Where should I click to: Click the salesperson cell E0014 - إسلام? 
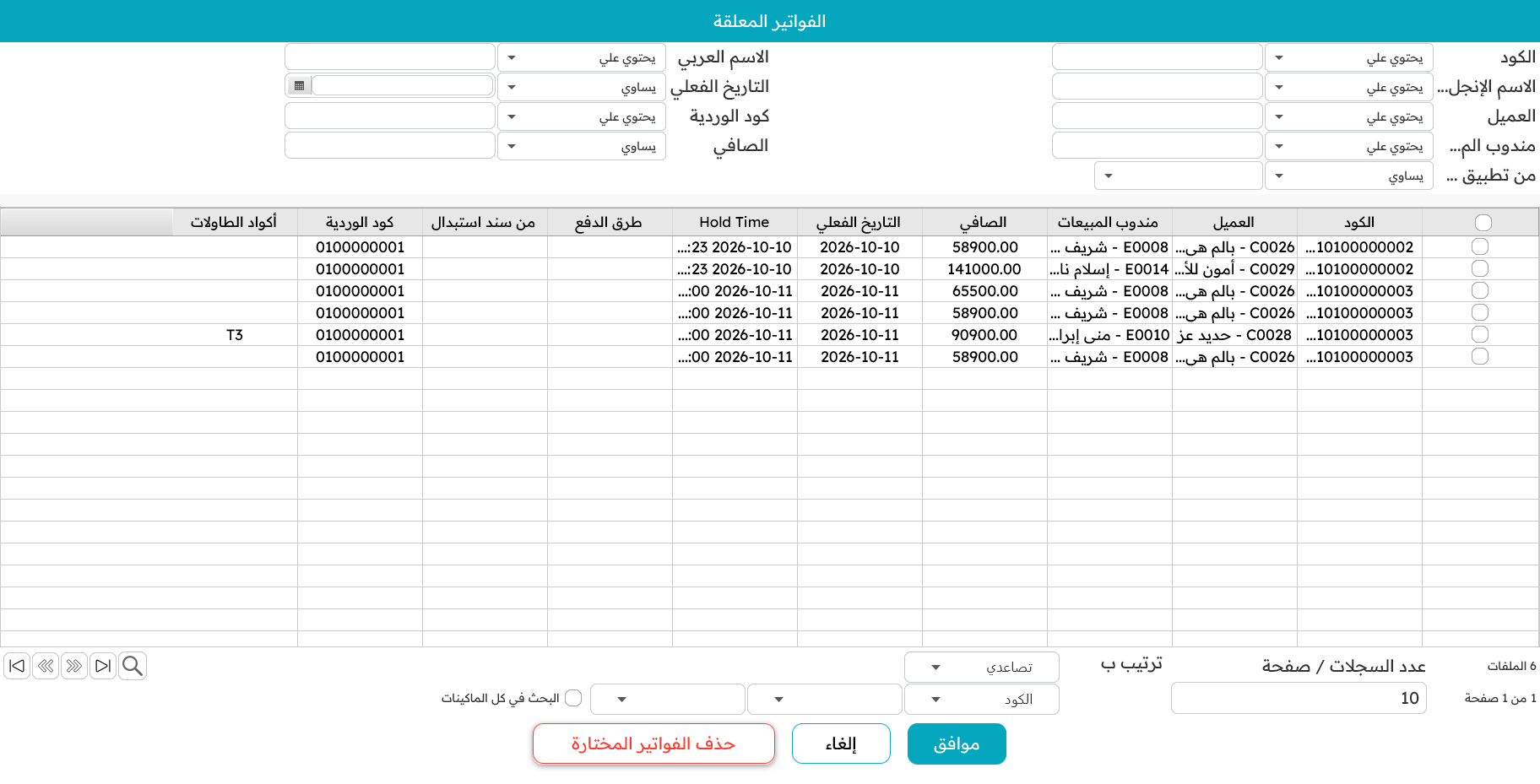1109,269
